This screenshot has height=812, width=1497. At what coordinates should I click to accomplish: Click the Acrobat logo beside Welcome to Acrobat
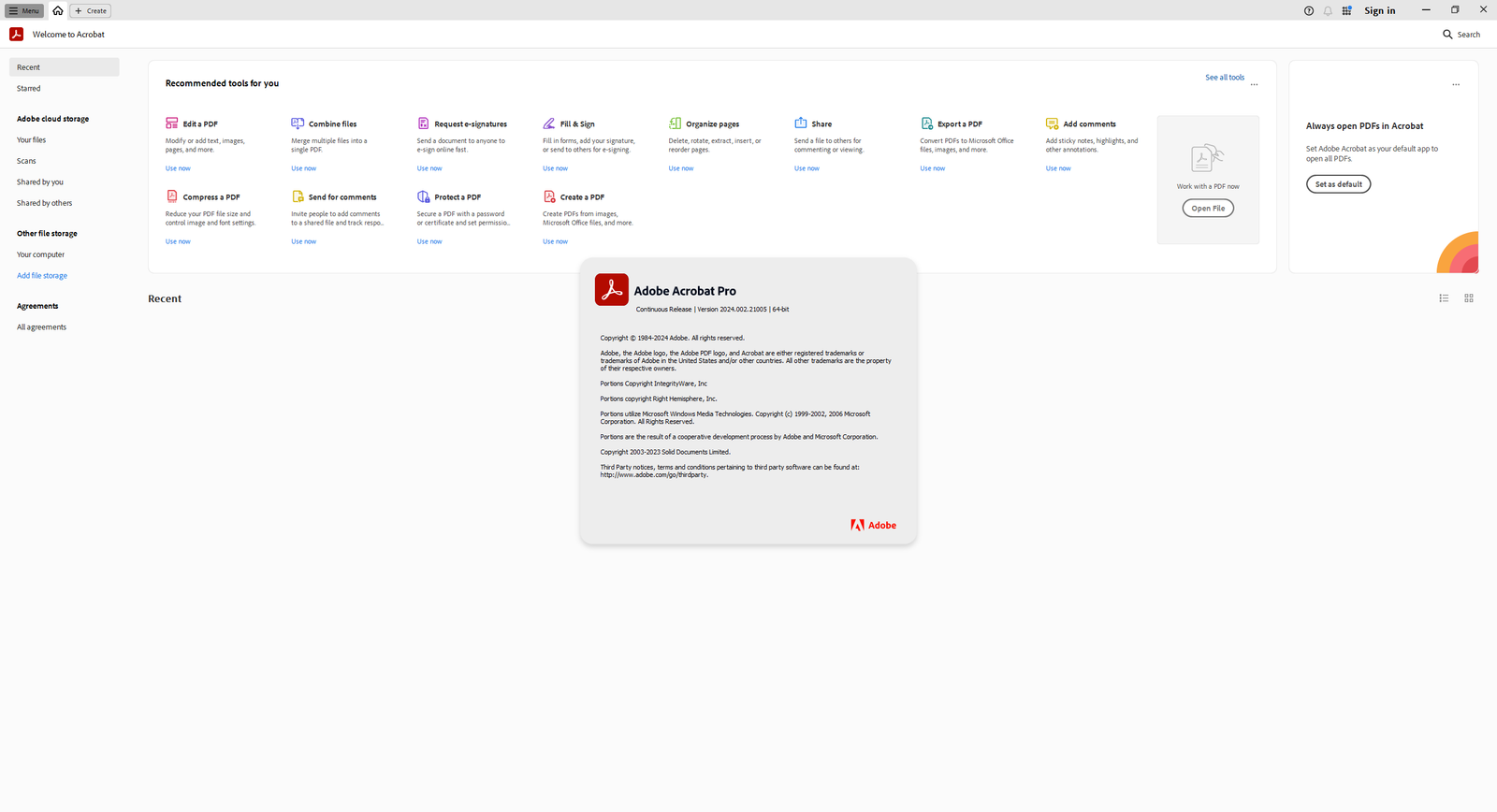click(x=16, y=34)
